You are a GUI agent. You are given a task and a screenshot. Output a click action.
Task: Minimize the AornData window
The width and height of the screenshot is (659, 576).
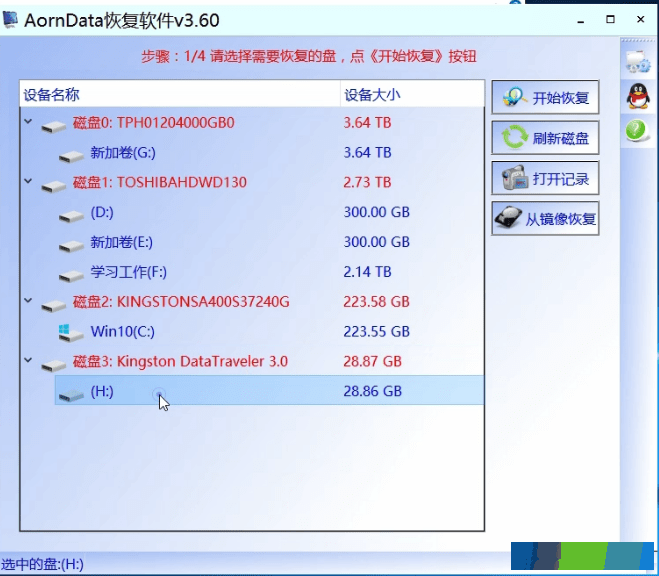581,20
